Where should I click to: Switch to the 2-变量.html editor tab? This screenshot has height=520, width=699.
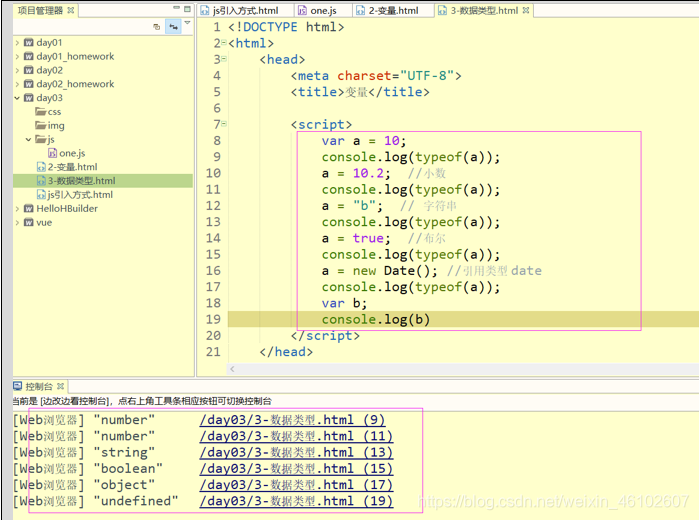coord(394,11)
